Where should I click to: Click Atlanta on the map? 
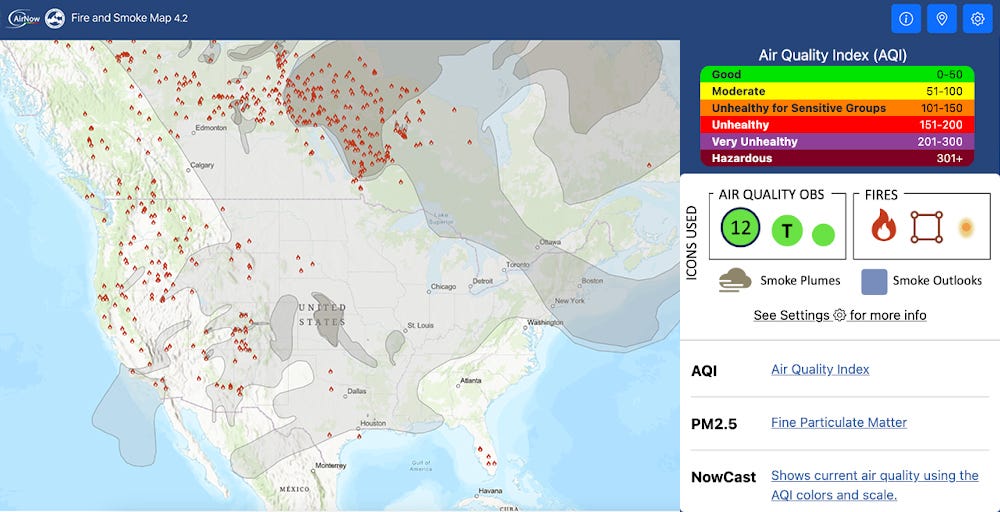point(469,381)
